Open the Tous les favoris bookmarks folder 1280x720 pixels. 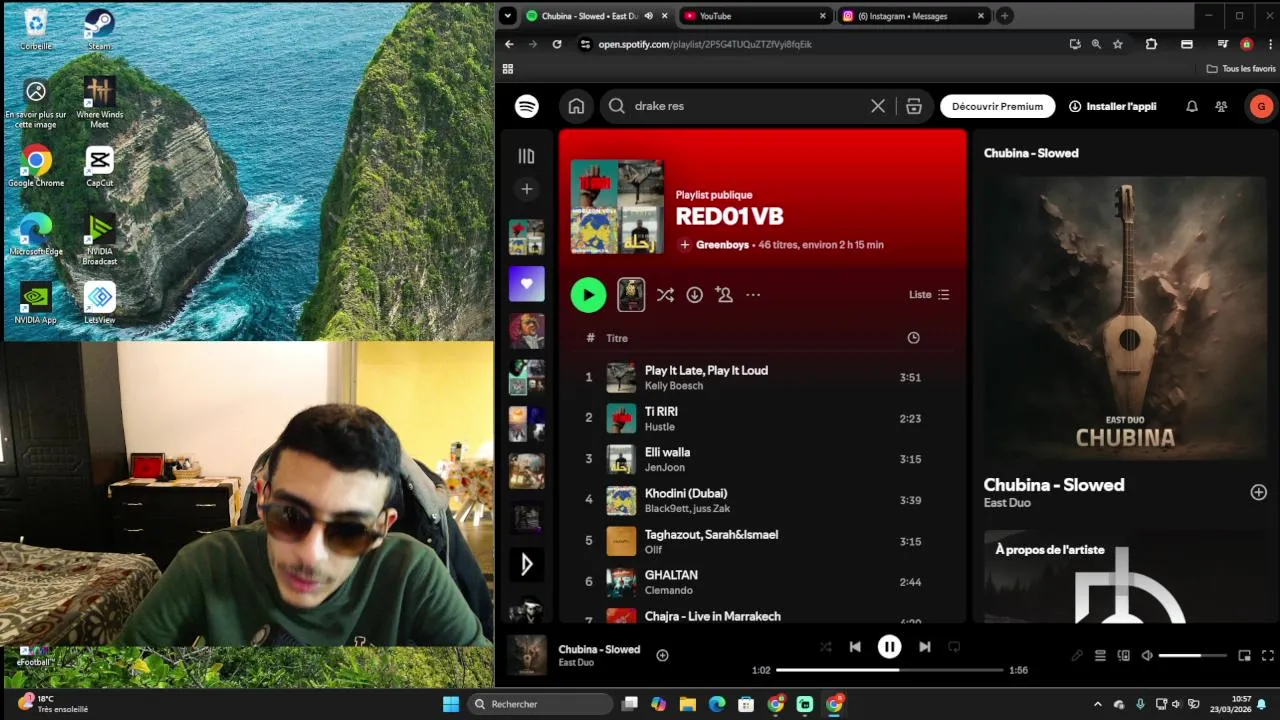click(x=1241, y=69)
